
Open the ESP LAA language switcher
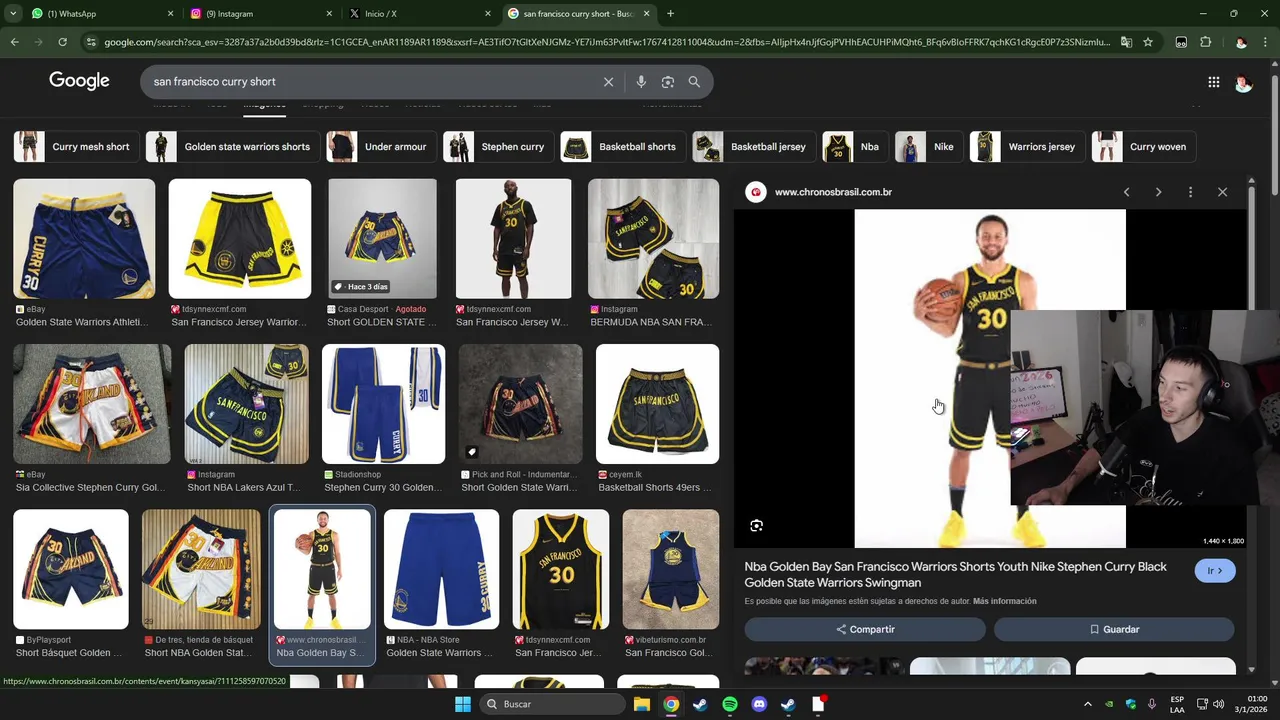[x=1177, y=704]
